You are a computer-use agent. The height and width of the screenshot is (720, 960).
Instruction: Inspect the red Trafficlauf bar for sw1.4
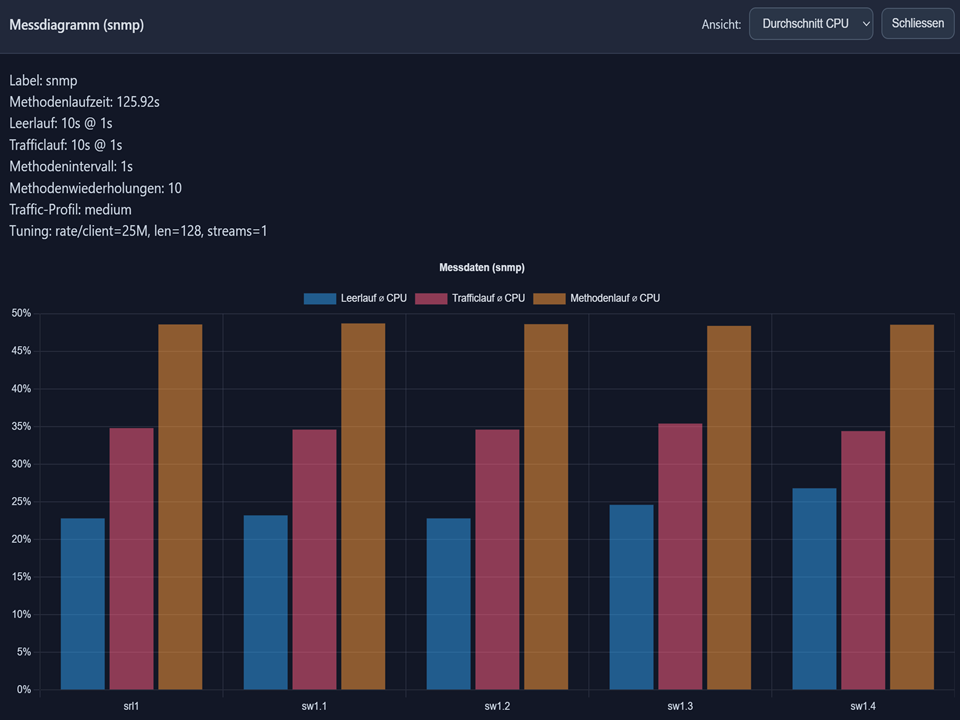pyautogui.click(x=863, y=560)
